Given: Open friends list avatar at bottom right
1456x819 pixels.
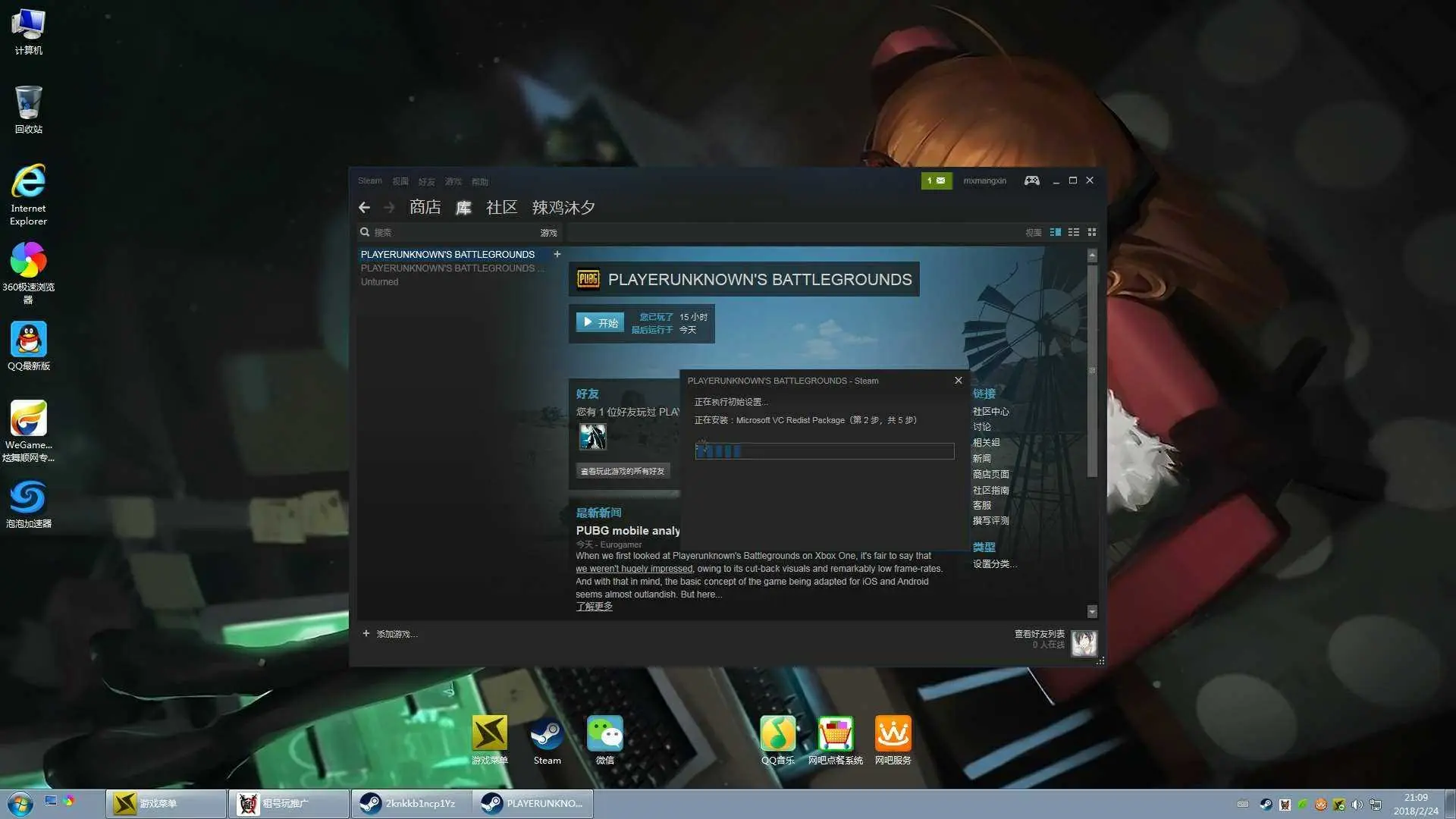Looking at the screenshot, I should point(1084,643).
